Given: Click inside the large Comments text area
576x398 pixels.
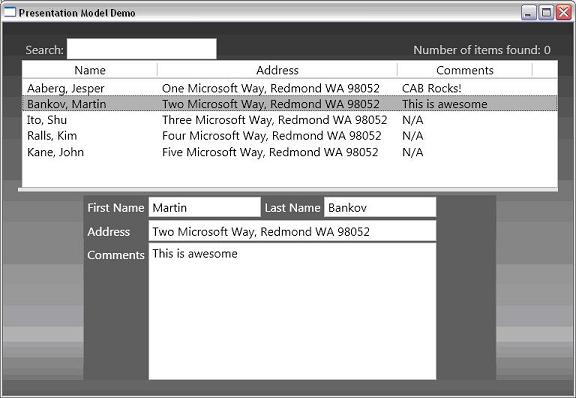Looking at the screenshot, I should click(292, 311).
